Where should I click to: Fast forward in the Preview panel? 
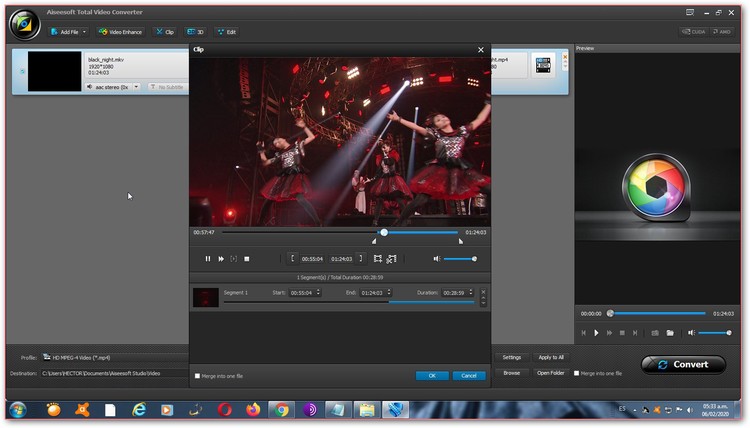coord(609,333)
